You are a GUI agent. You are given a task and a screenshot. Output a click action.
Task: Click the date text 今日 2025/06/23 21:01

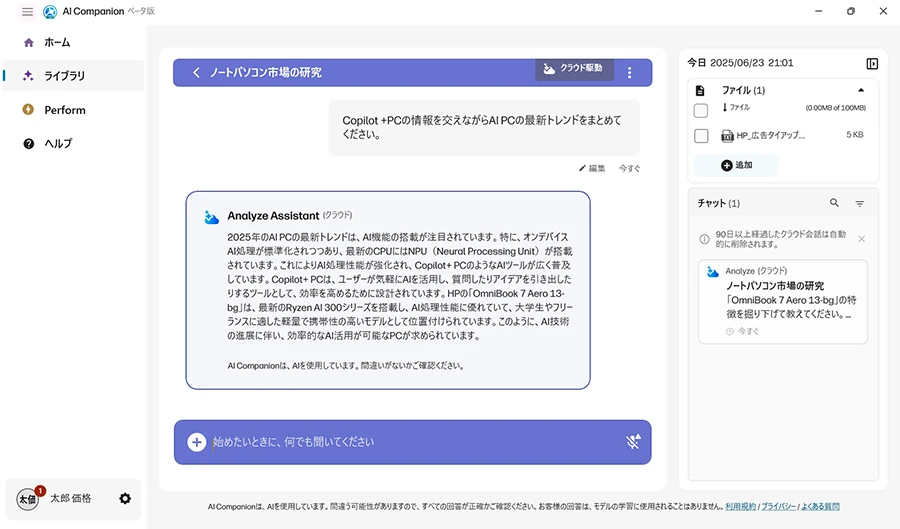click(740, 63)
